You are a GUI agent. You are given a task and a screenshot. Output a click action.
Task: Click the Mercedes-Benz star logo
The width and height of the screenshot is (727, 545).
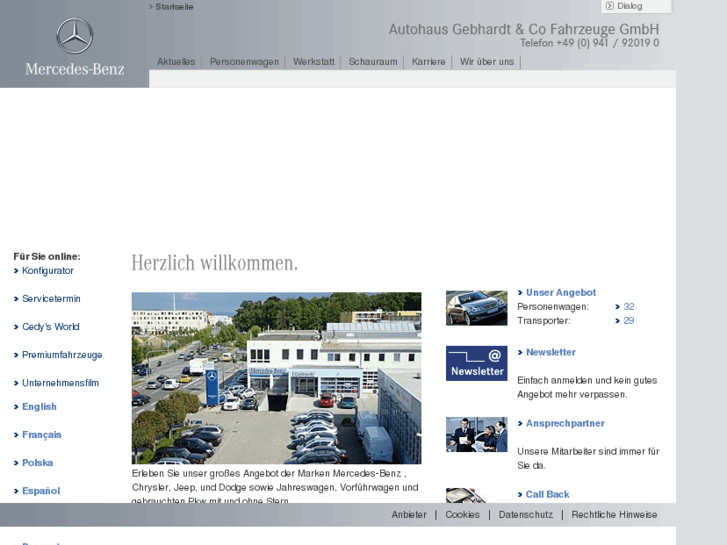tap(75, 36)
